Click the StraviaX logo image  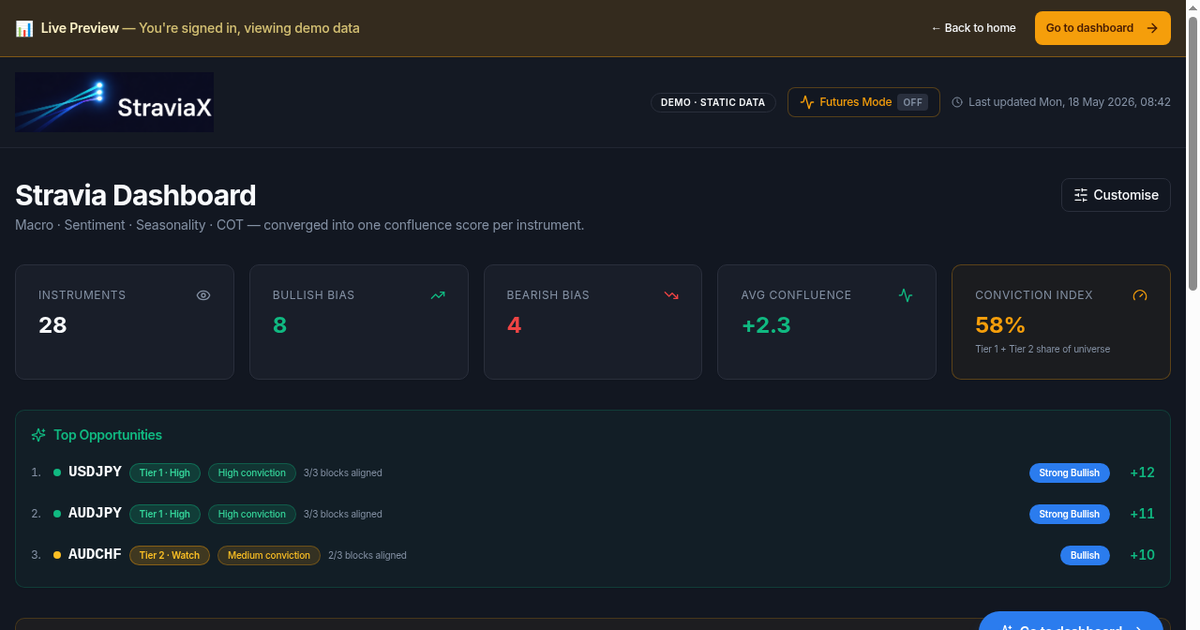click(x=114, y=102)
